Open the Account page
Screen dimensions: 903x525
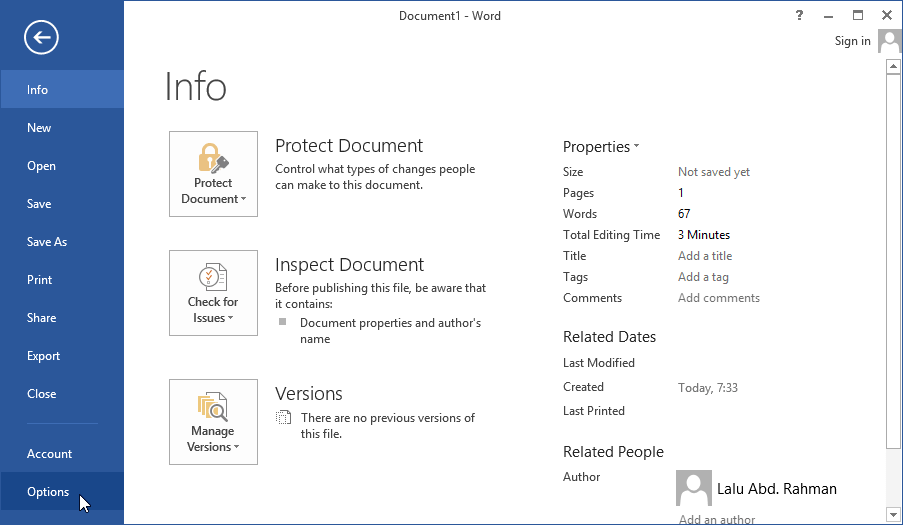[62, 453]
